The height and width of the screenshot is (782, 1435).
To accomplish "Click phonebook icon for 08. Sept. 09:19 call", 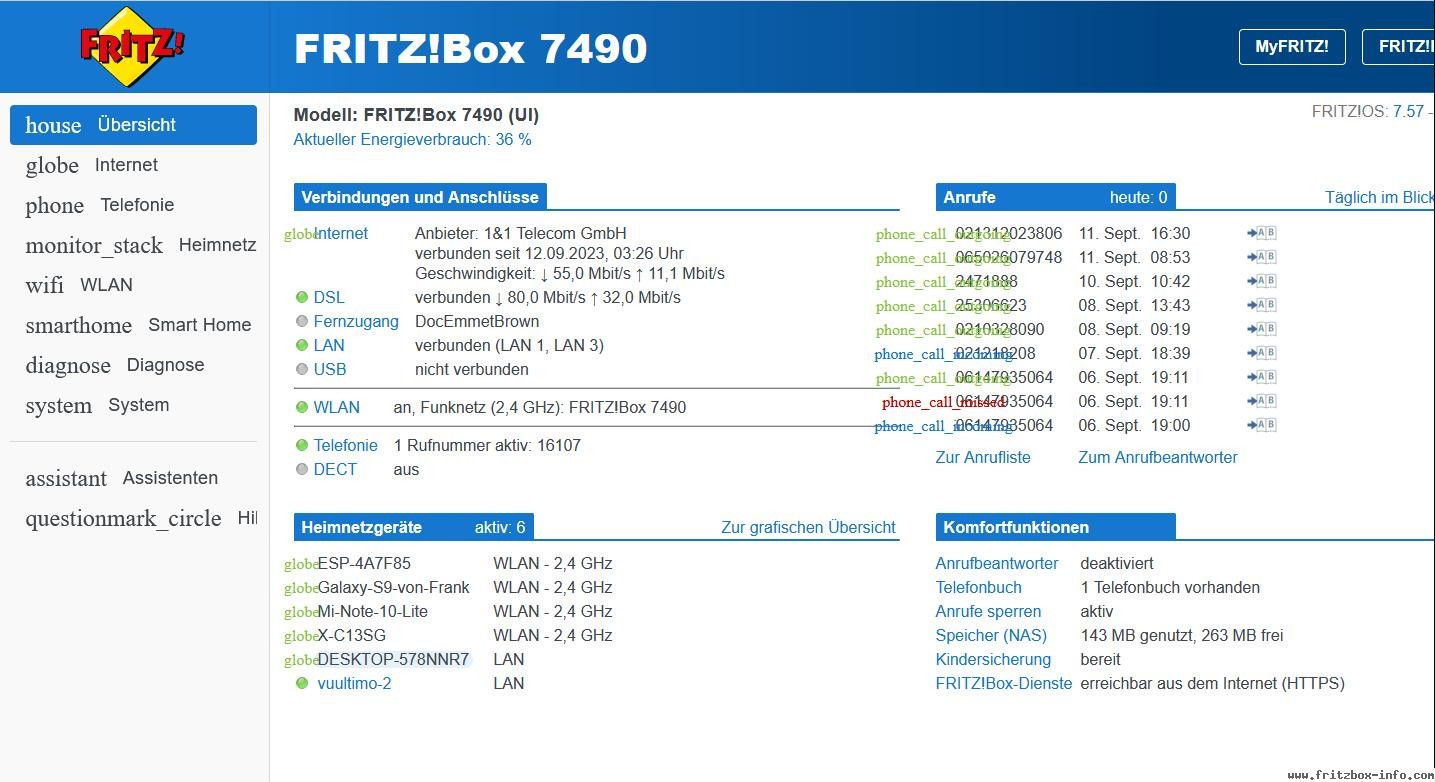I will click(x=1262, y=329).
